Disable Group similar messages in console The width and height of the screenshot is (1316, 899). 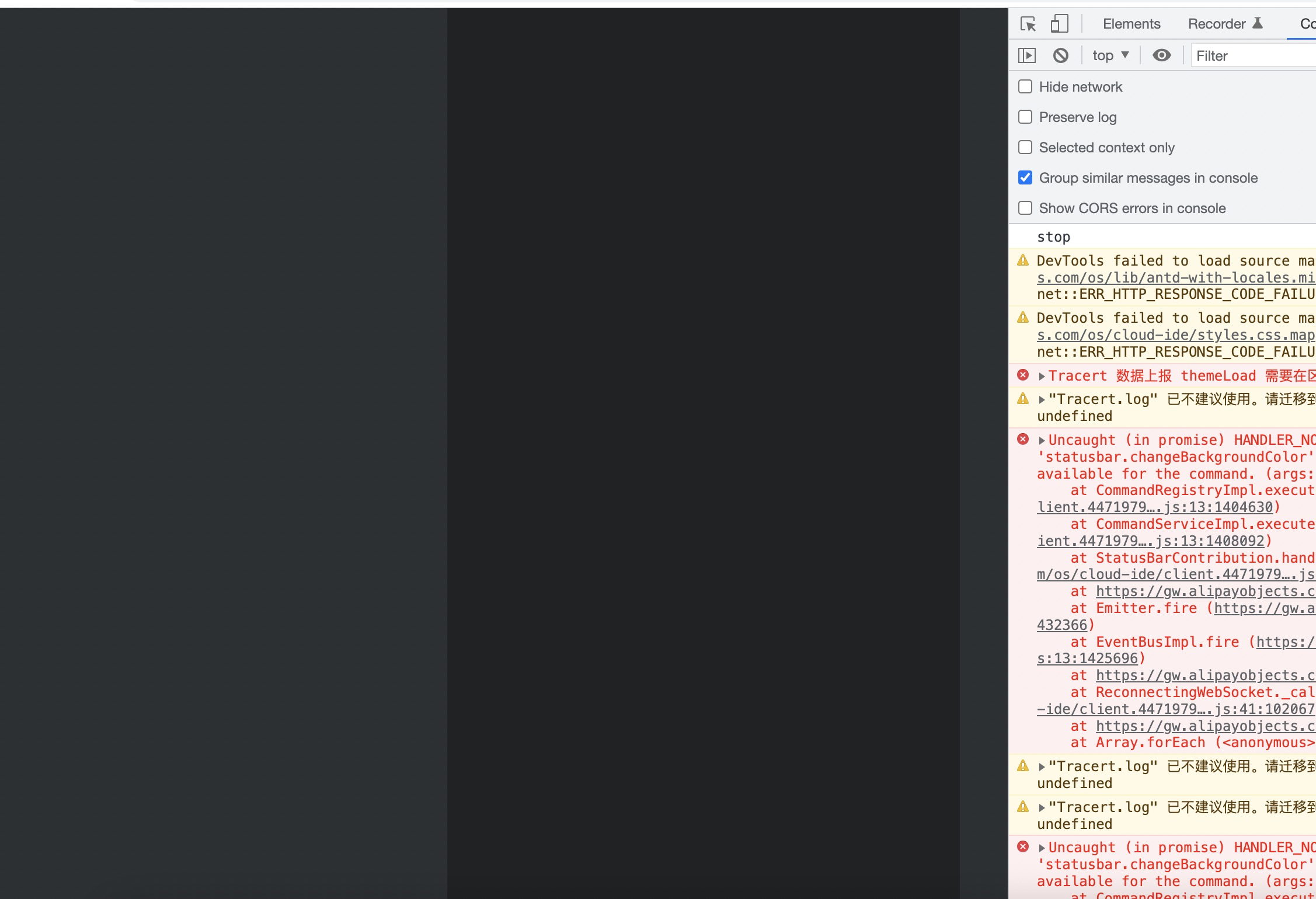point(1025,177)
